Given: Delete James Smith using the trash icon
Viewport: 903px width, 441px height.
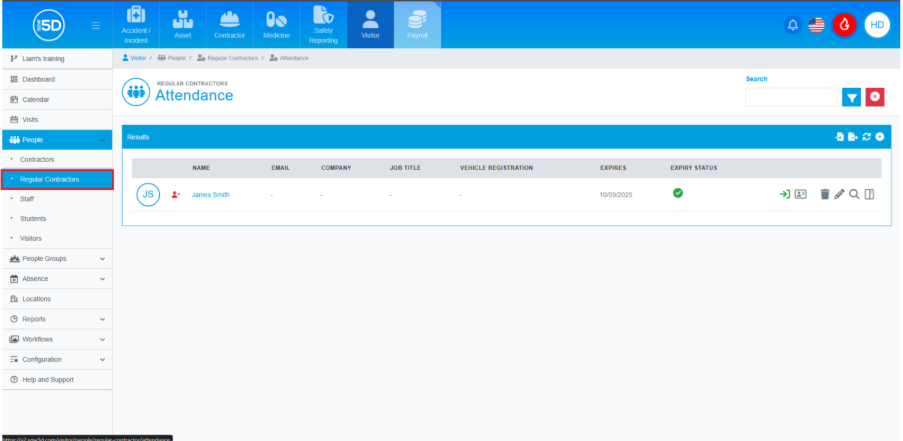Looking at the screenshot, I should coord(825,194).
